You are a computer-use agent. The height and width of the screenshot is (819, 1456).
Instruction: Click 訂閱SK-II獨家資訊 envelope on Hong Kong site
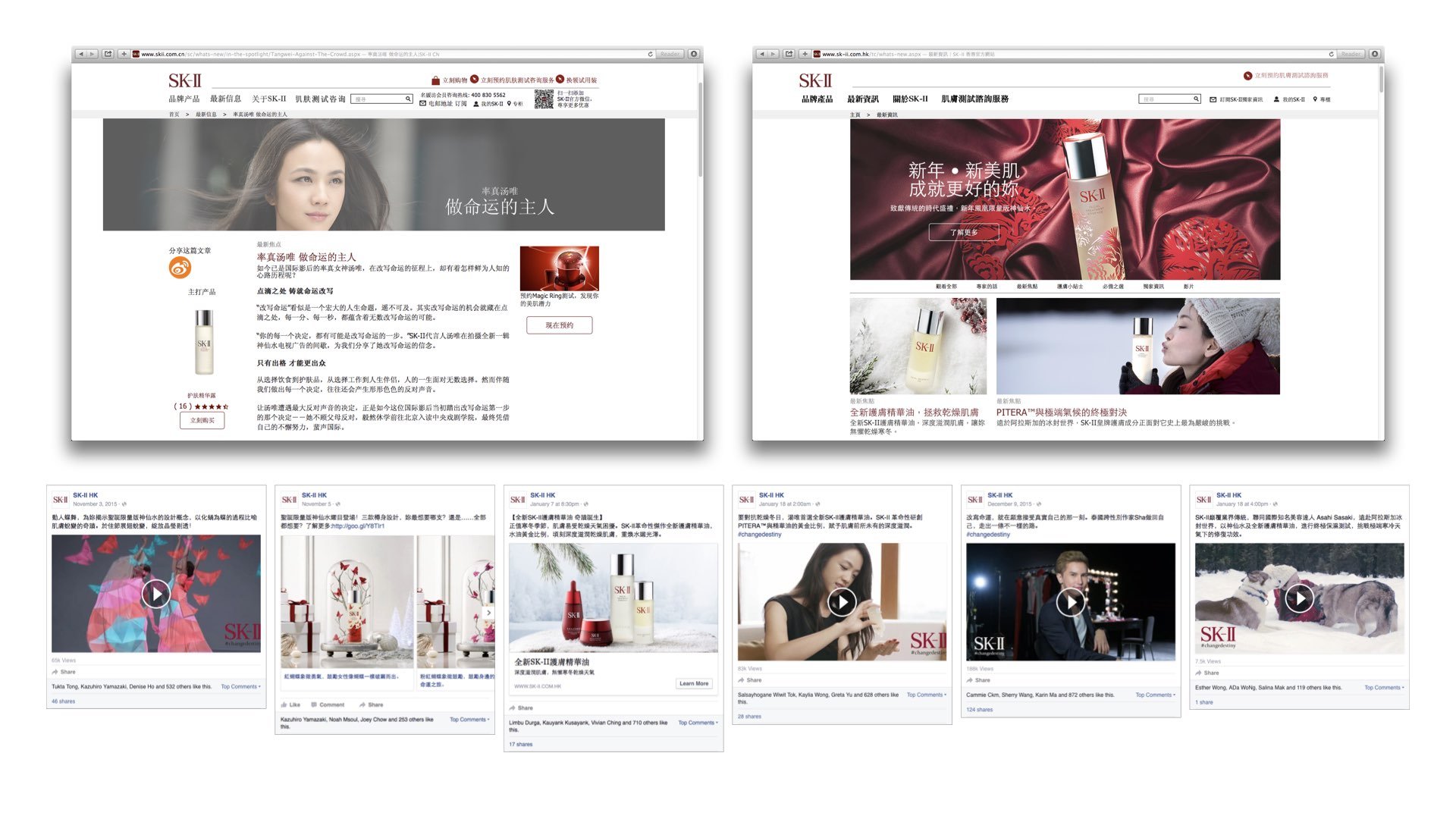pyautogui.click(x=1213, y=99)
